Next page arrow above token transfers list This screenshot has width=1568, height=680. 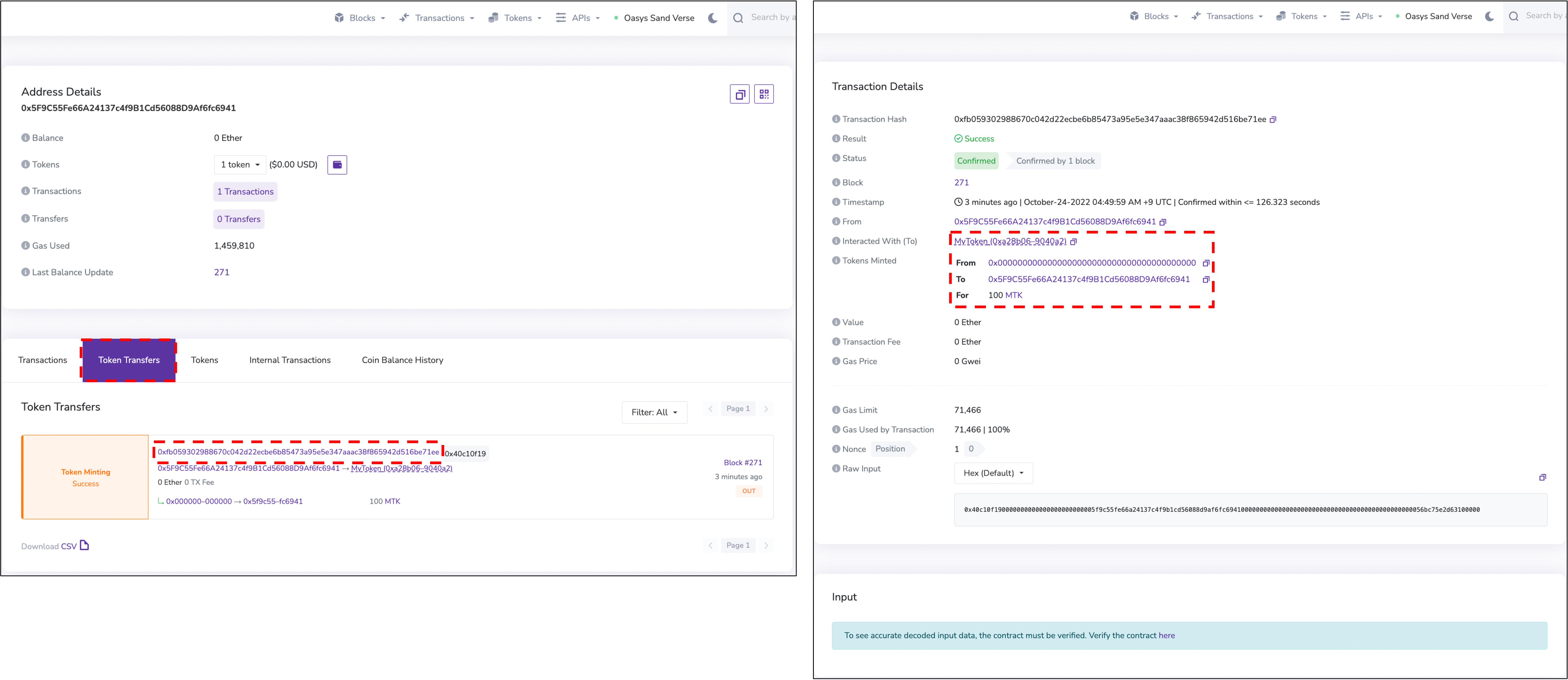point(766,409)
